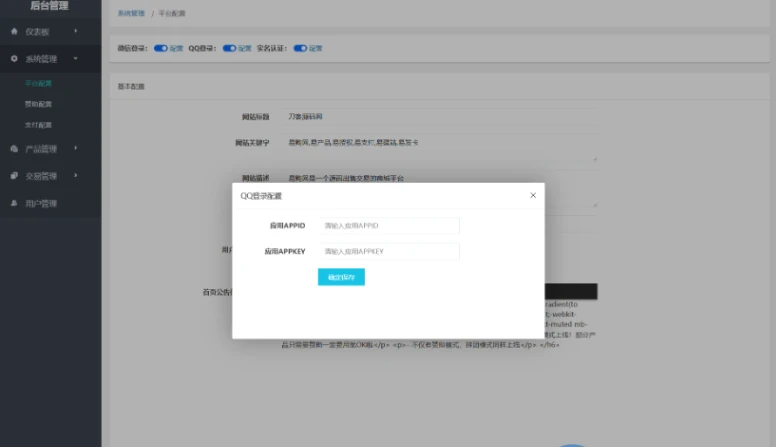Toggle the 微信登录 switch
776x447 pixels.
(x=160, y=48)
